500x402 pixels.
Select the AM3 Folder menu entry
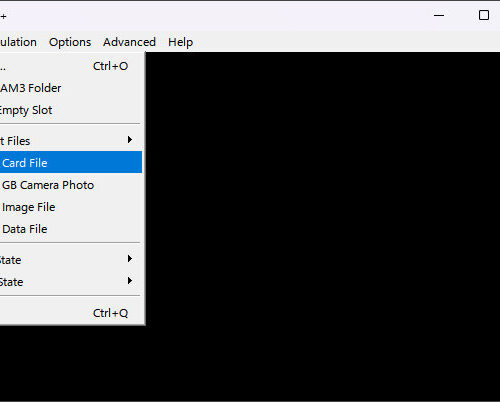coord(70,88)
